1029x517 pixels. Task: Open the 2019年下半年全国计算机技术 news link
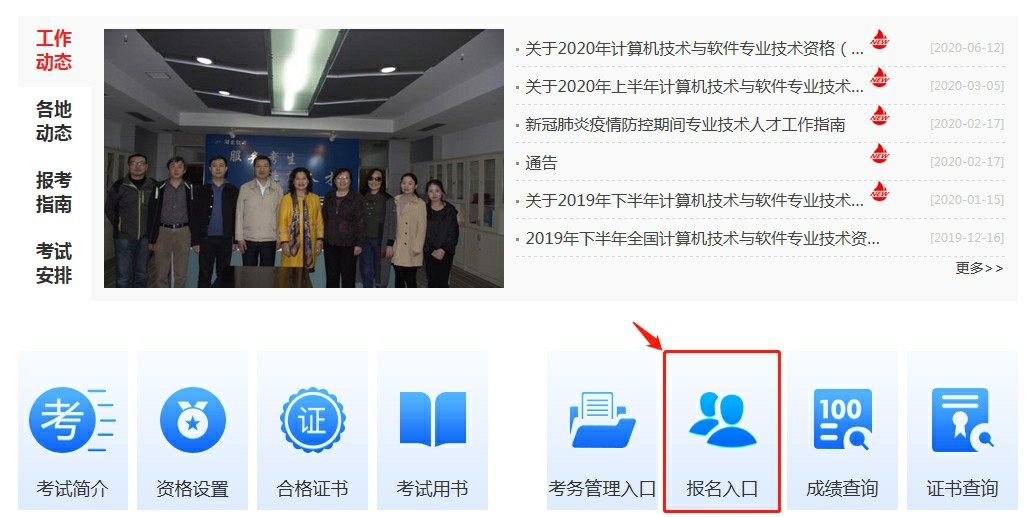coord(702,239)
